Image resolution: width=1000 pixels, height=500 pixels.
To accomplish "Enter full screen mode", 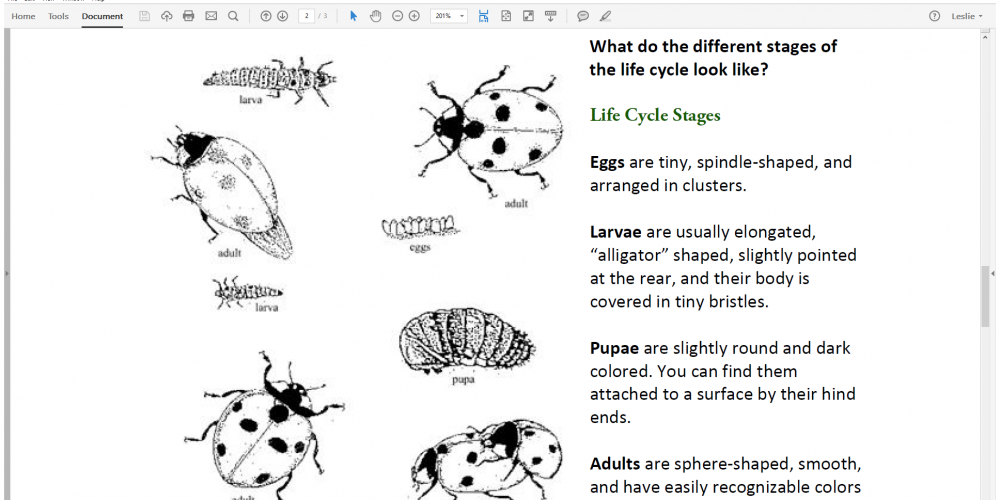I will pyautogui.click(x=528, y=16).
